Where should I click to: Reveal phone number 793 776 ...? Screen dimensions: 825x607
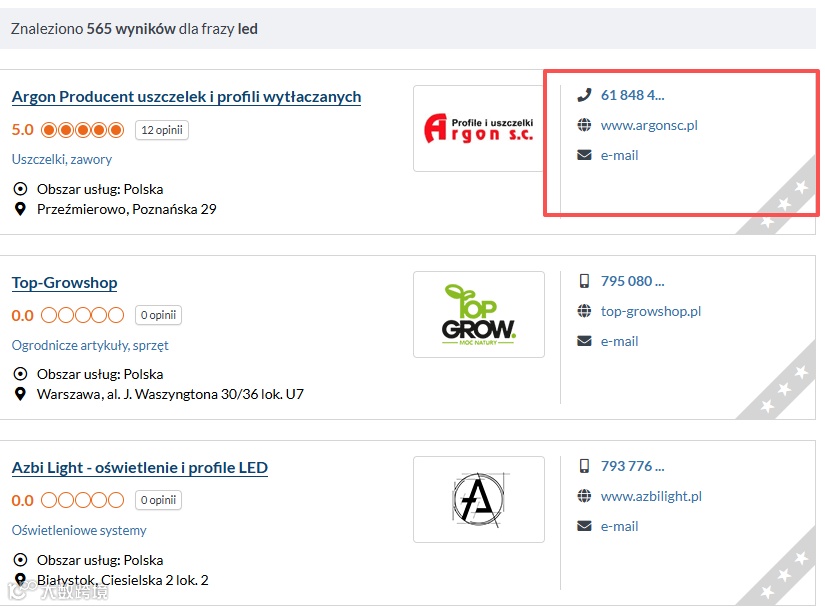[x=632, y=466]
